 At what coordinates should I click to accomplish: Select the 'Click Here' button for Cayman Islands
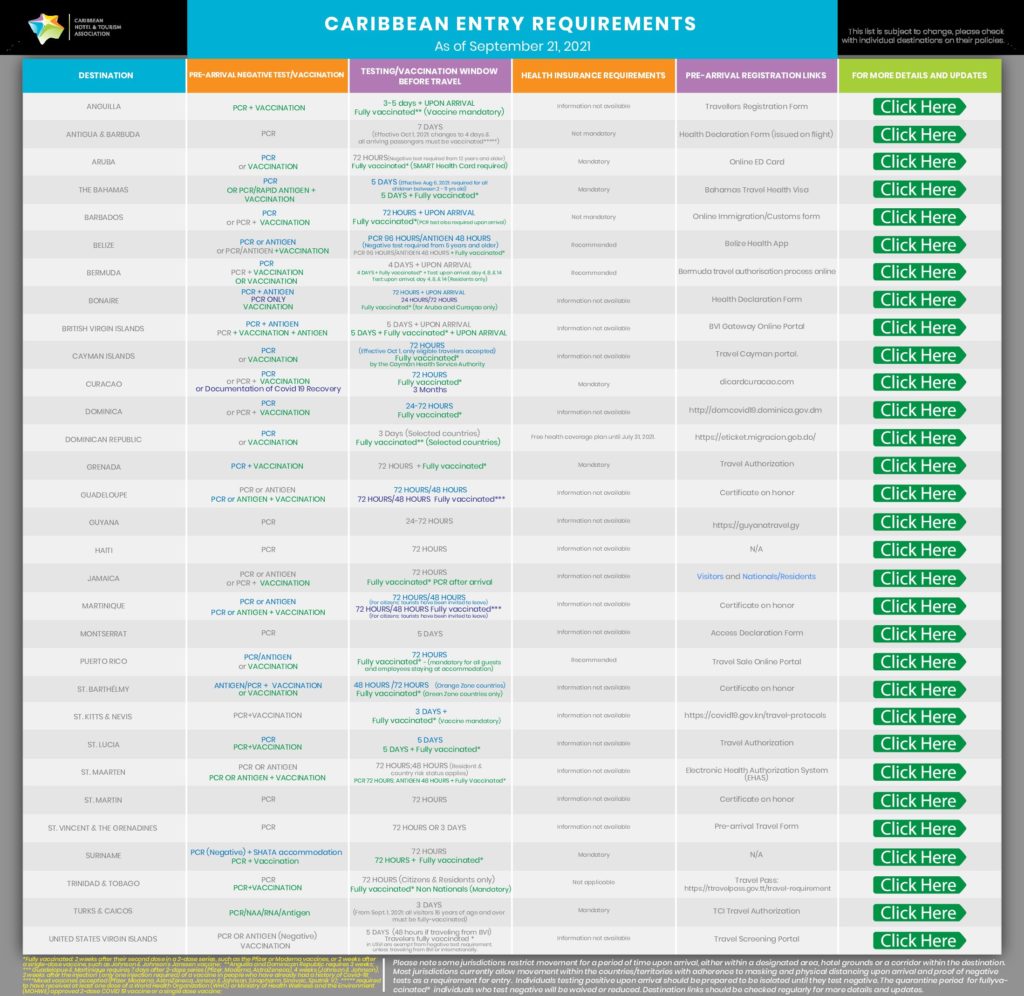coord(918,355)
